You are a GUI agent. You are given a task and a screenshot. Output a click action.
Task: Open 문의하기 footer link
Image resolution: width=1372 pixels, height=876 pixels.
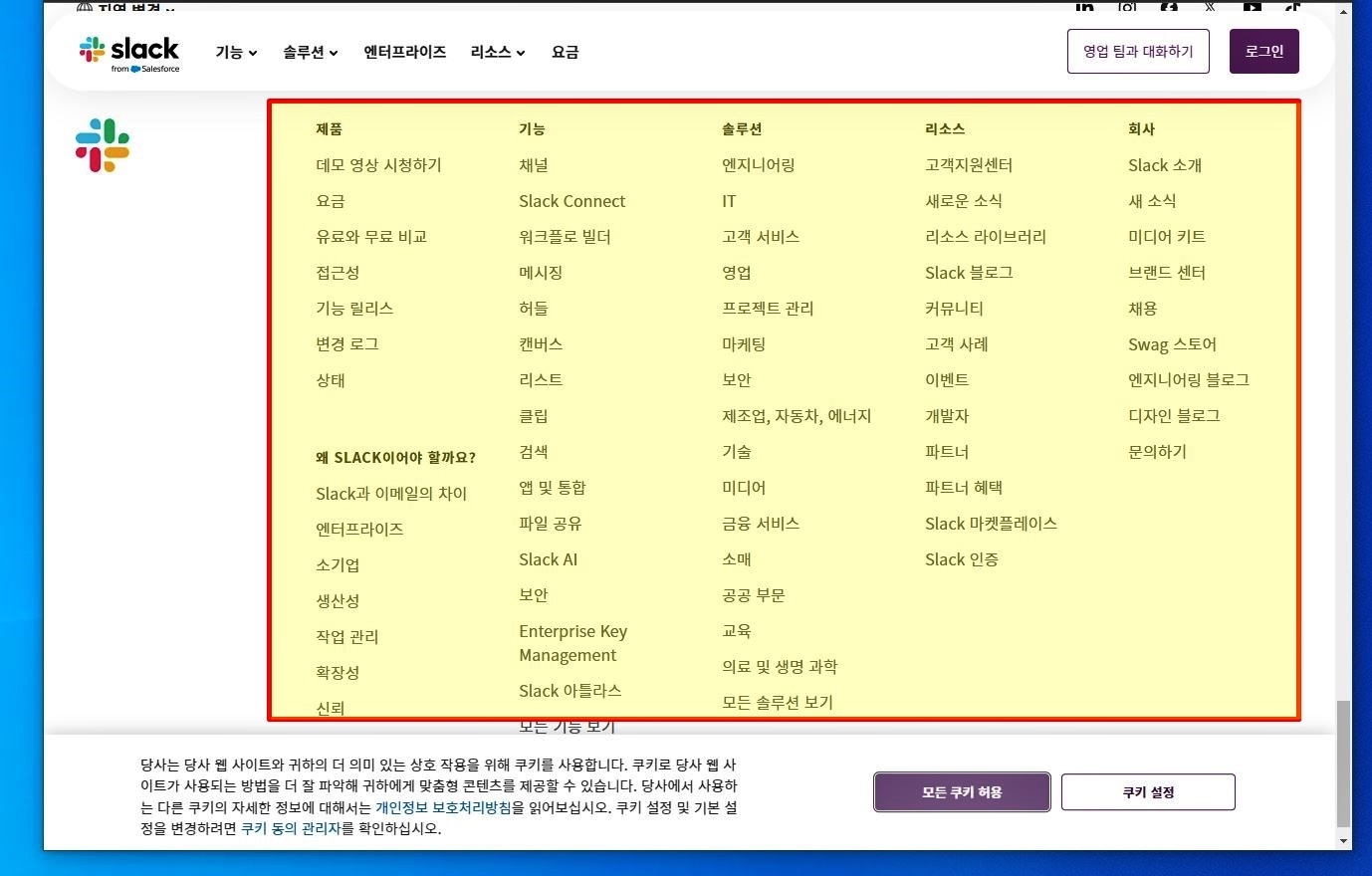[1157, 452]
